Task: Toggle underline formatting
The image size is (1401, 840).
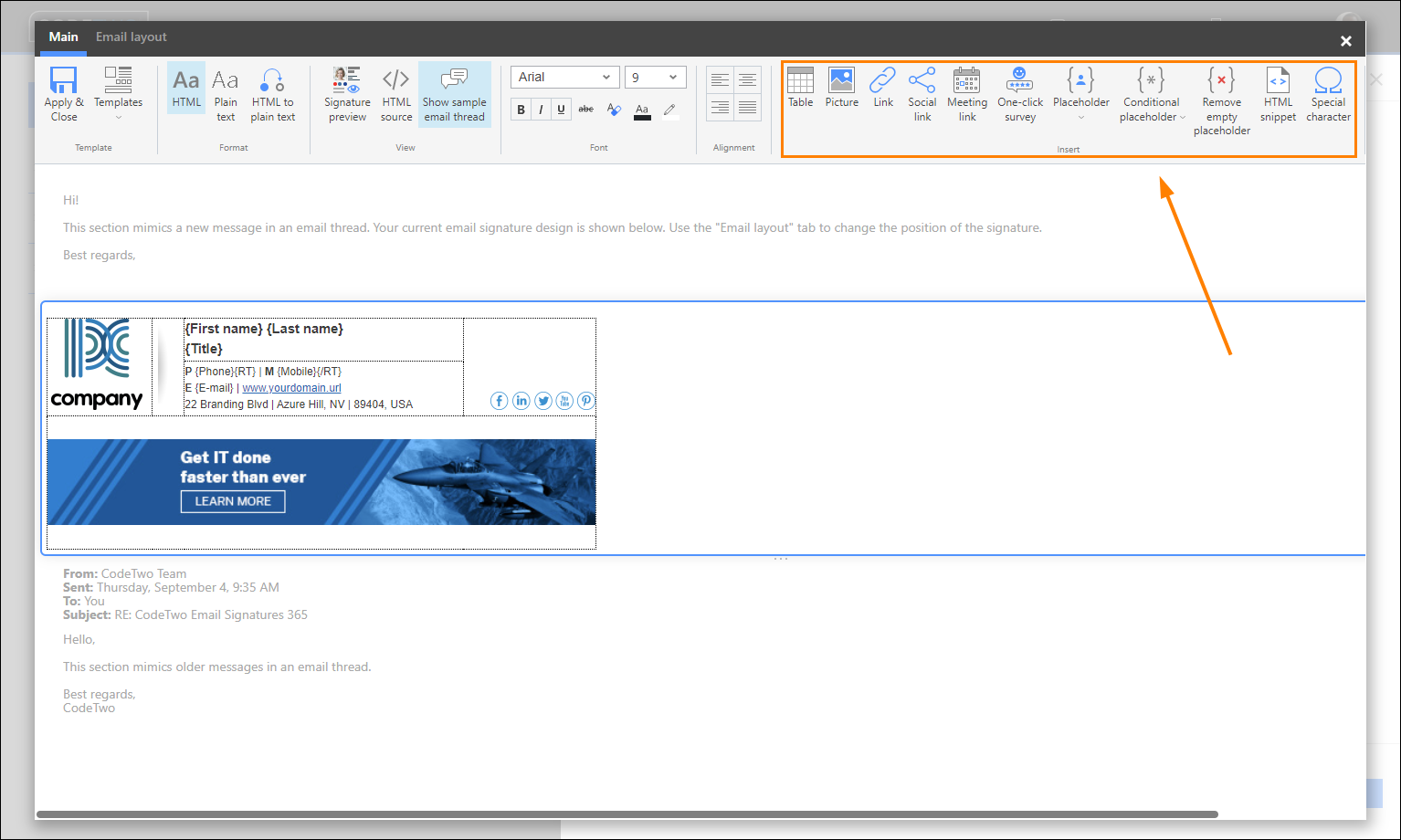Action: tap(561, 110)
